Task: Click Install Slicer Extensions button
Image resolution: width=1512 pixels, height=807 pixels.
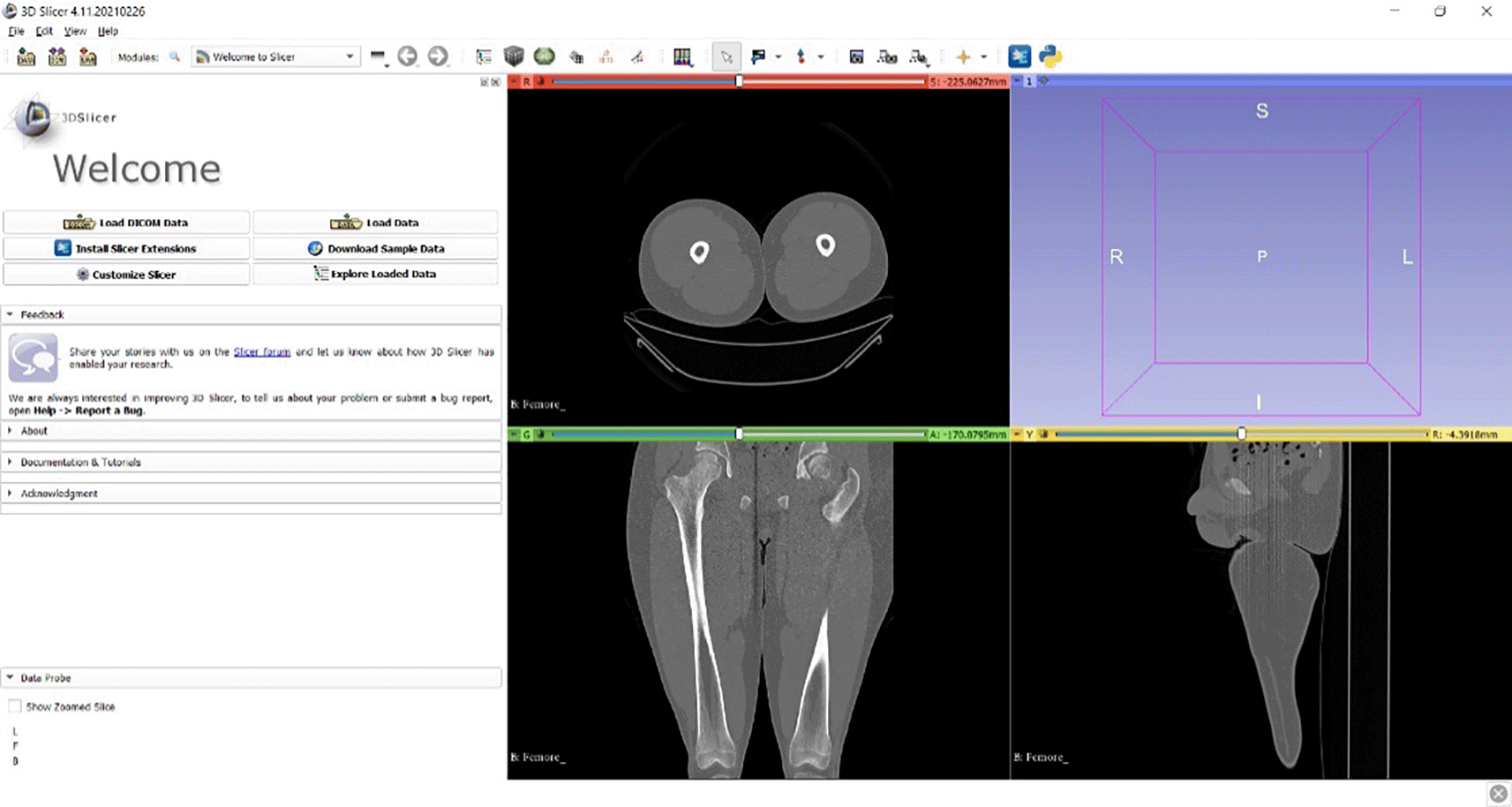Action: [126, 248]
